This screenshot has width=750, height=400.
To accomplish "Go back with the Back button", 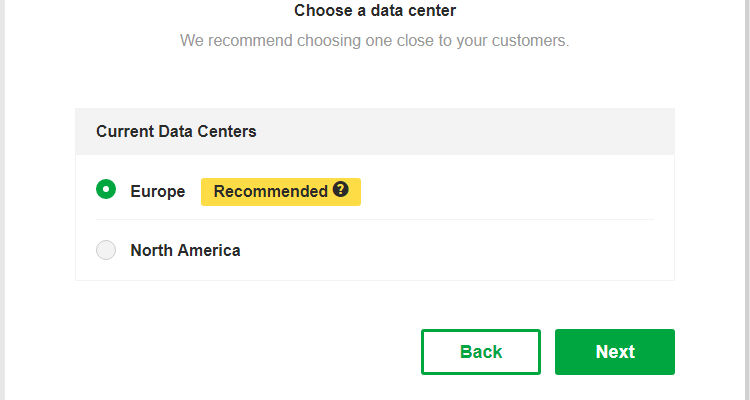I will (481, 352).
